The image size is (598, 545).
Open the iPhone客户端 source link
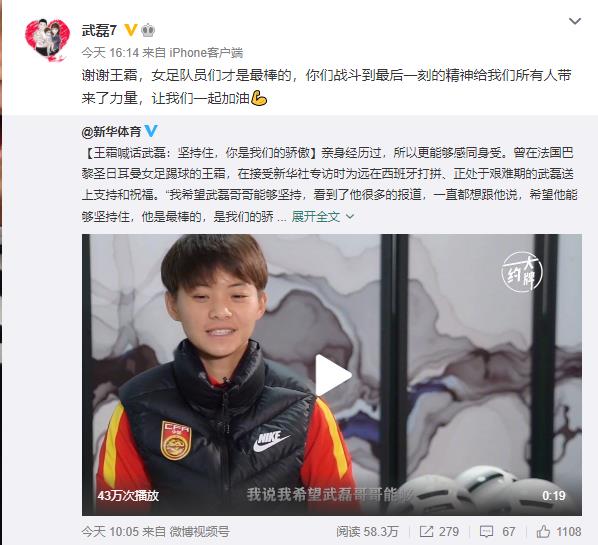click(206, 53)
